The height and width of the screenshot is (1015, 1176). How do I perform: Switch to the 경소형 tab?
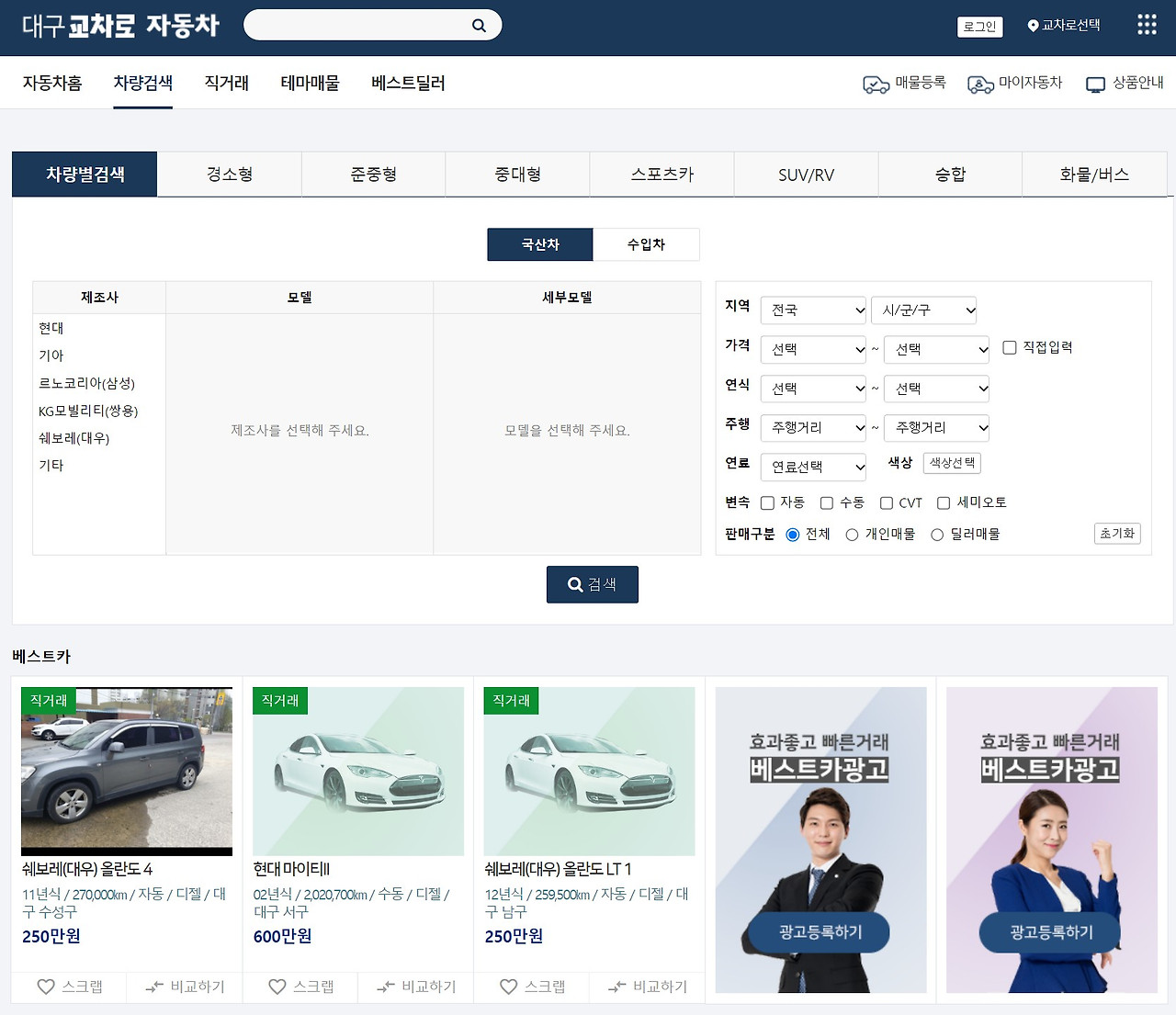(x=230, y=175)
